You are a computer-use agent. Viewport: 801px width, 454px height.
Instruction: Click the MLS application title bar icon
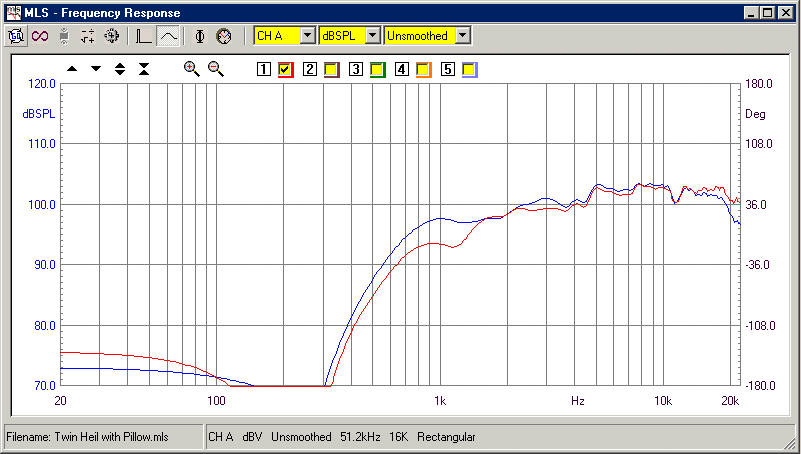tap(14, 12)
